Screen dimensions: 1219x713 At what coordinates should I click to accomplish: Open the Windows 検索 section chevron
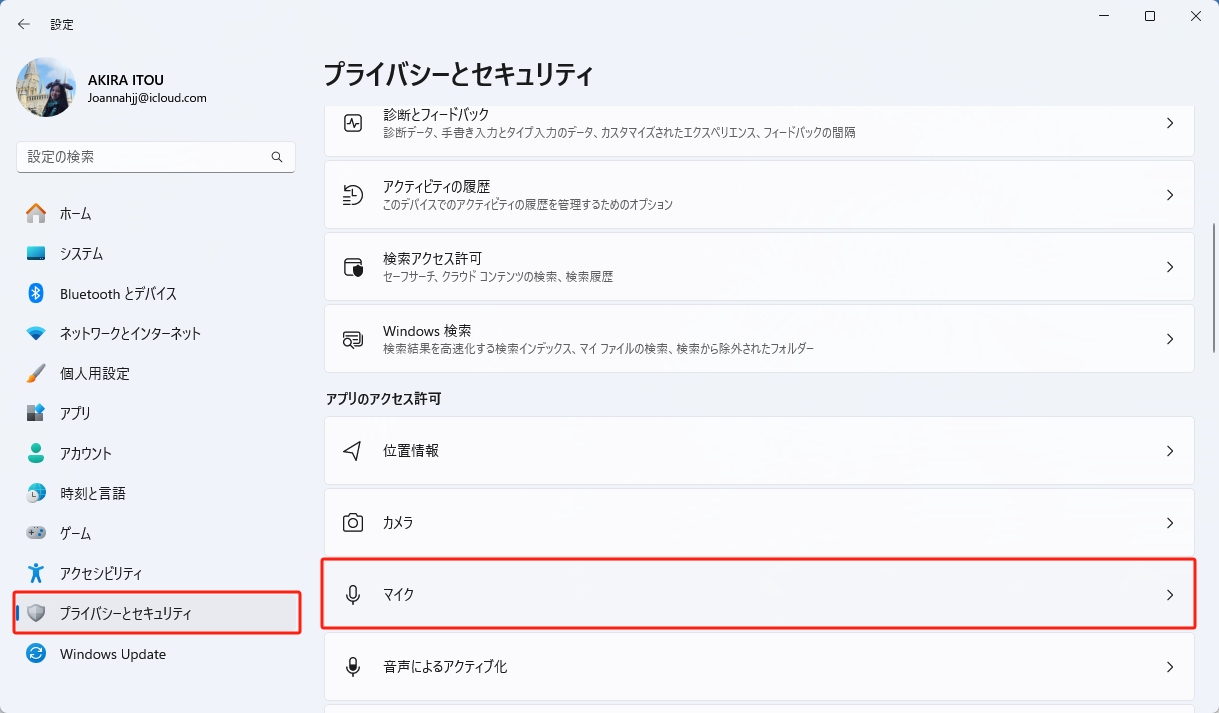click(1170, 338)
